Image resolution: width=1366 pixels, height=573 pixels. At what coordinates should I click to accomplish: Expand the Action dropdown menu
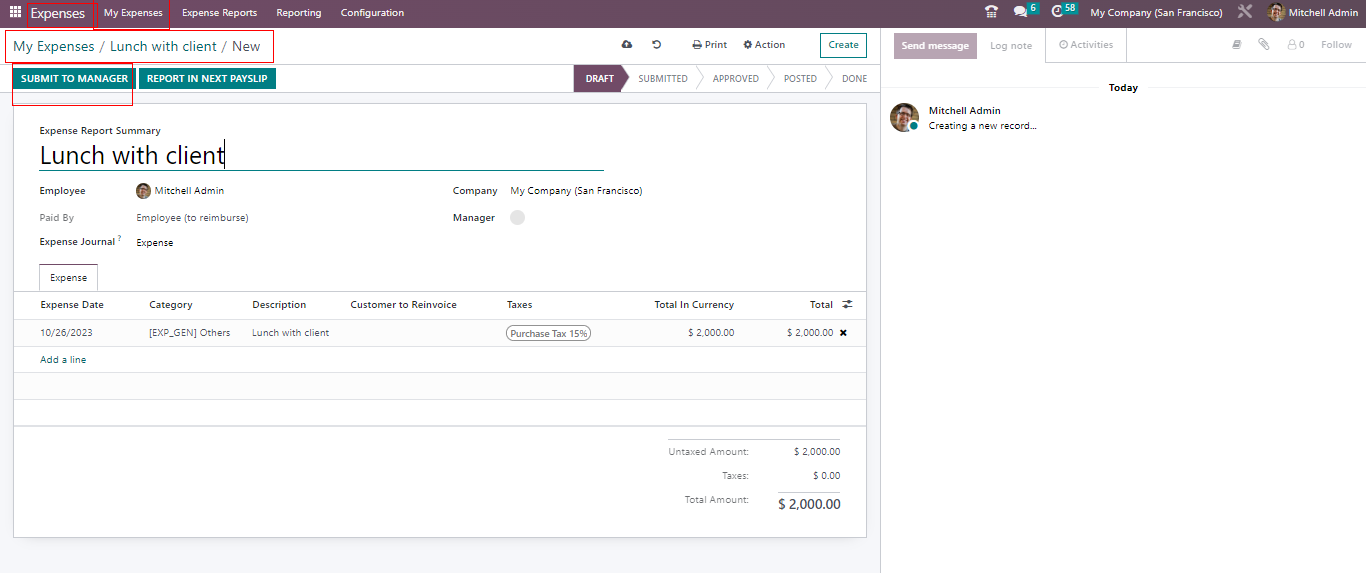764,45
